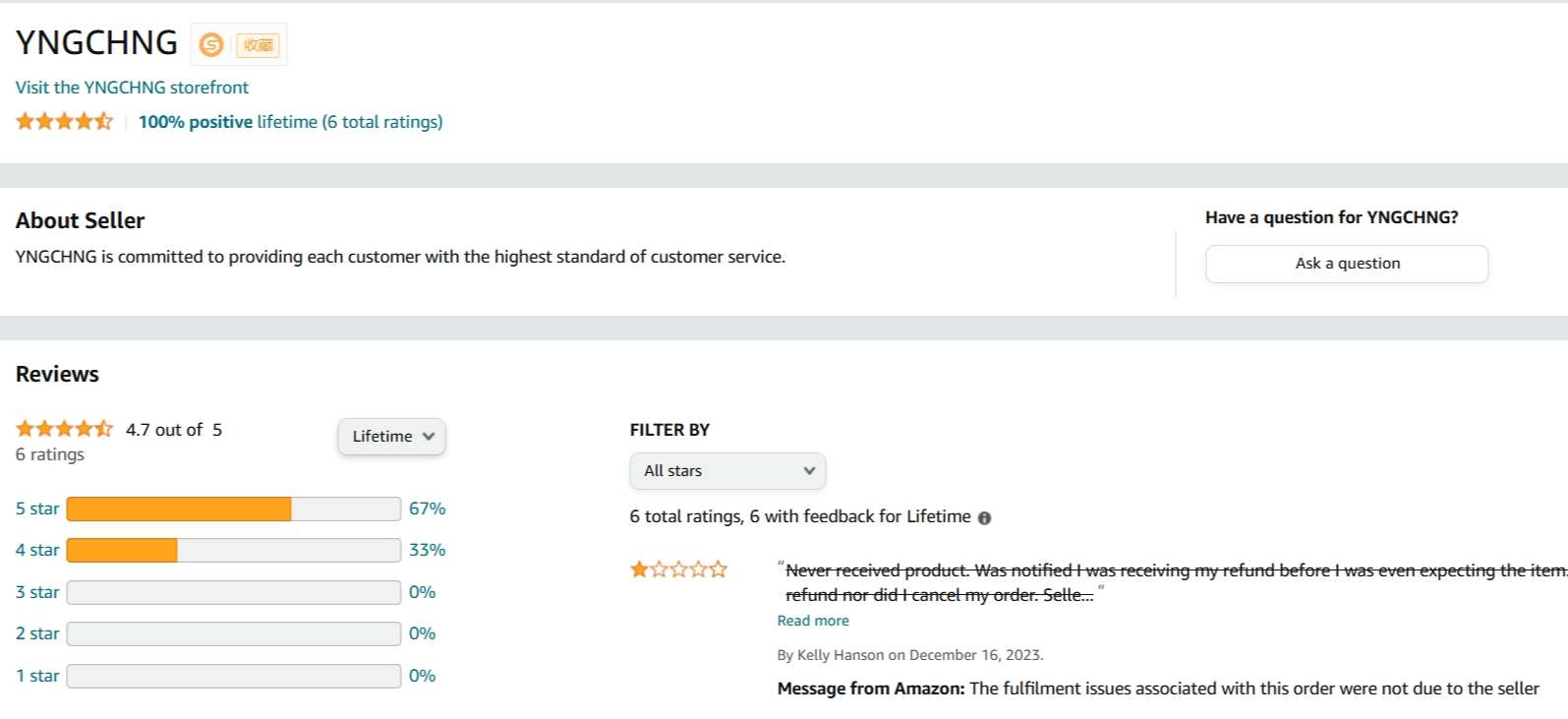This screenshot has height=719, width=1568.
Task: Click the orange S extension icon
Action: coord(211,44)
